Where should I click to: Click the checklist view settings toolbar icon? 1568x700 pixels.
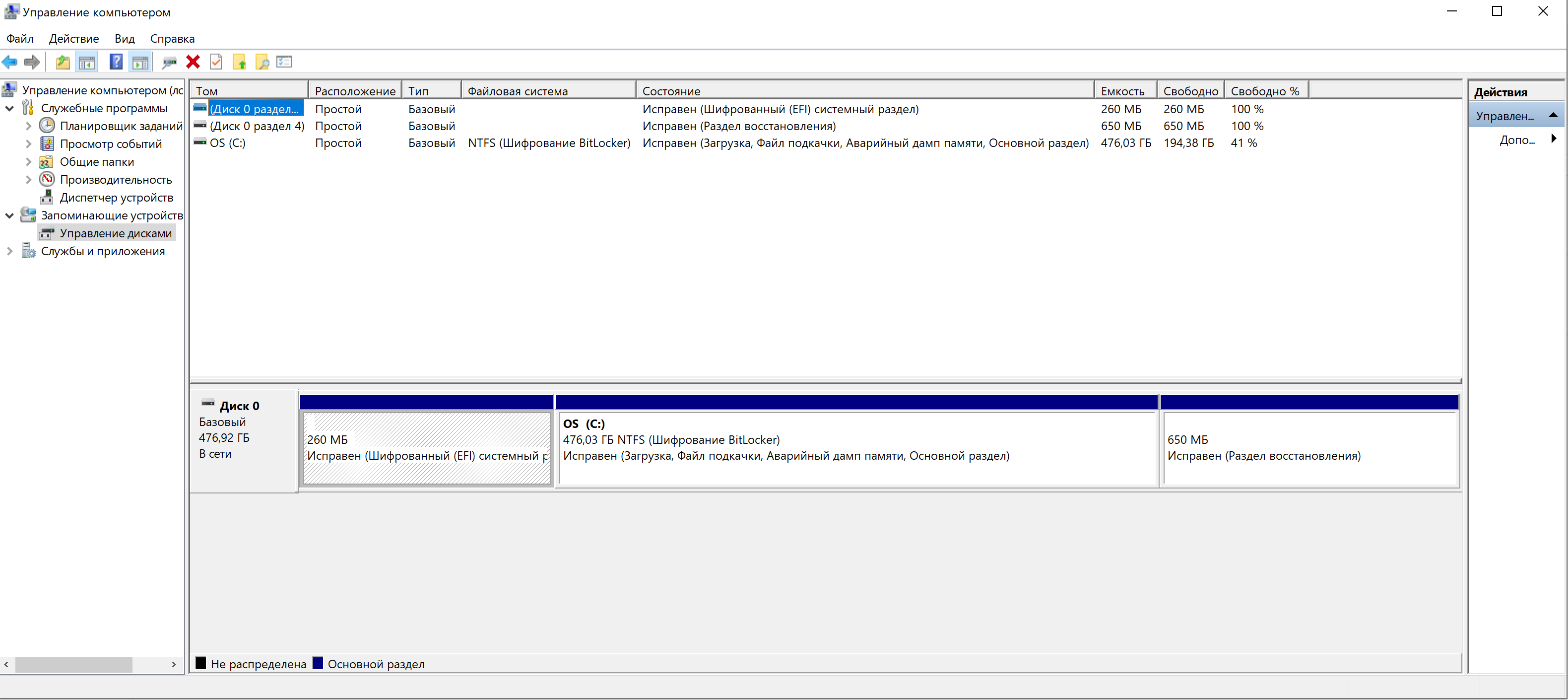click(x=284, y=62)
